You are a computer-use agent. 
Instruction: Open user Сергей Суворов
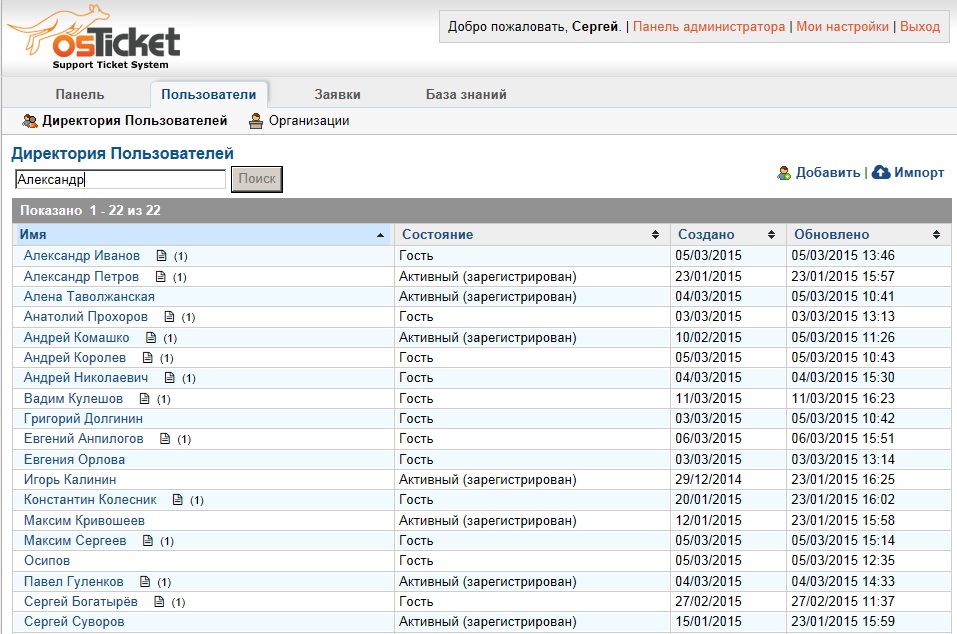tap(74, 622)
